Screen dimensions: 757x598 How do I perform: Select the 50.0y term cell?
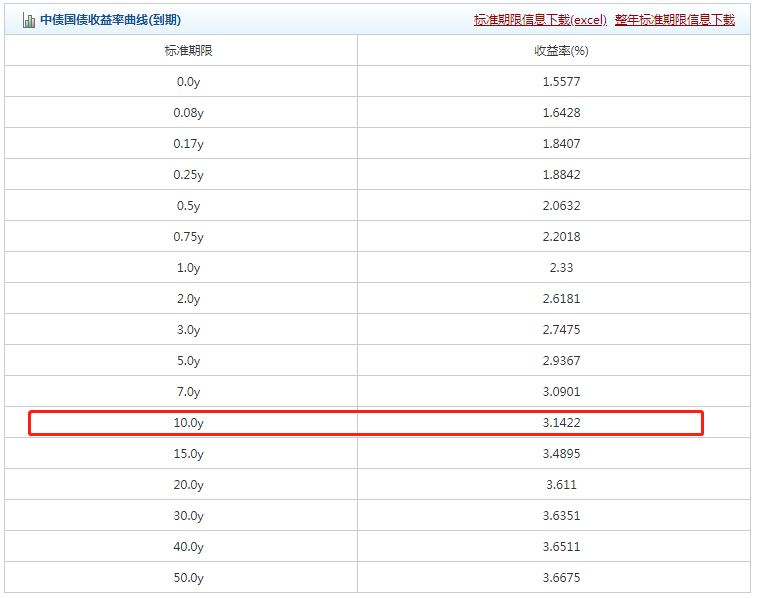pos(188,578)
